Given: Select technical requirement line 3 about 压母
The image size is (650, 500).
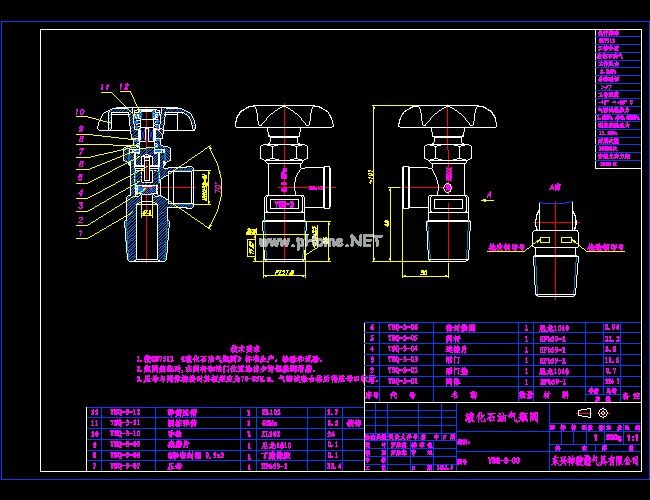Looking at the screenshot, I should [x=257, y=379].
